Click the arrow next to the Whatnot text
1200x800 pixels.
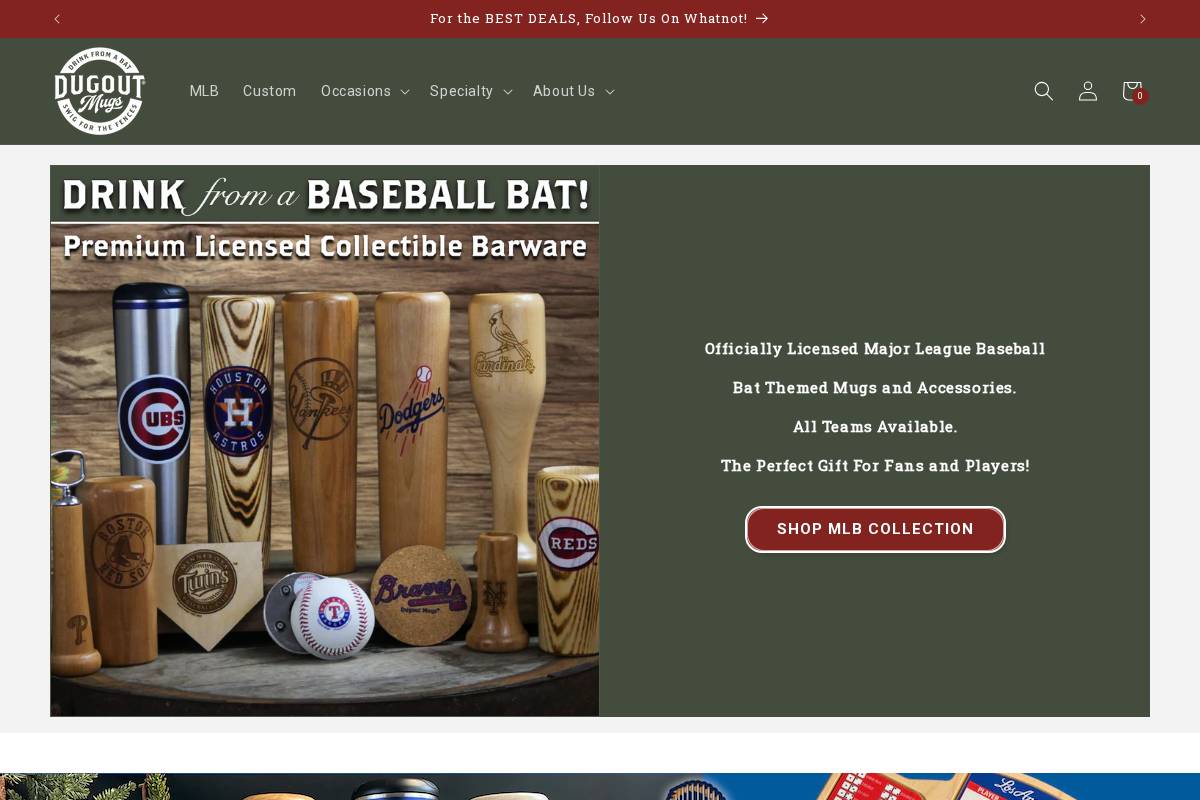(761, 18)
